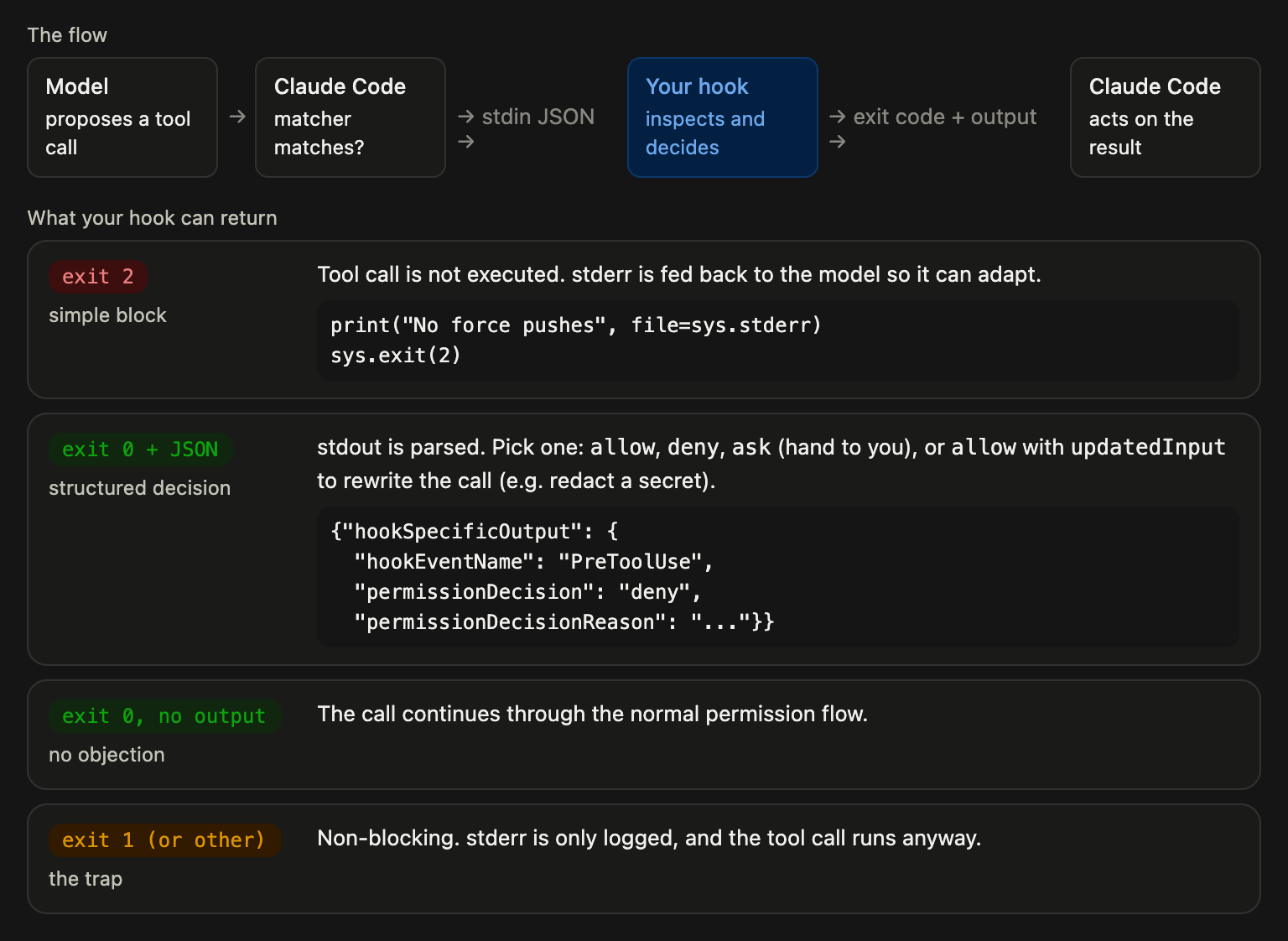Click the 'sys.exit(2)' code line
Image resolution: width=1288 pixels, height=941 pixels.
pos(396,356)
